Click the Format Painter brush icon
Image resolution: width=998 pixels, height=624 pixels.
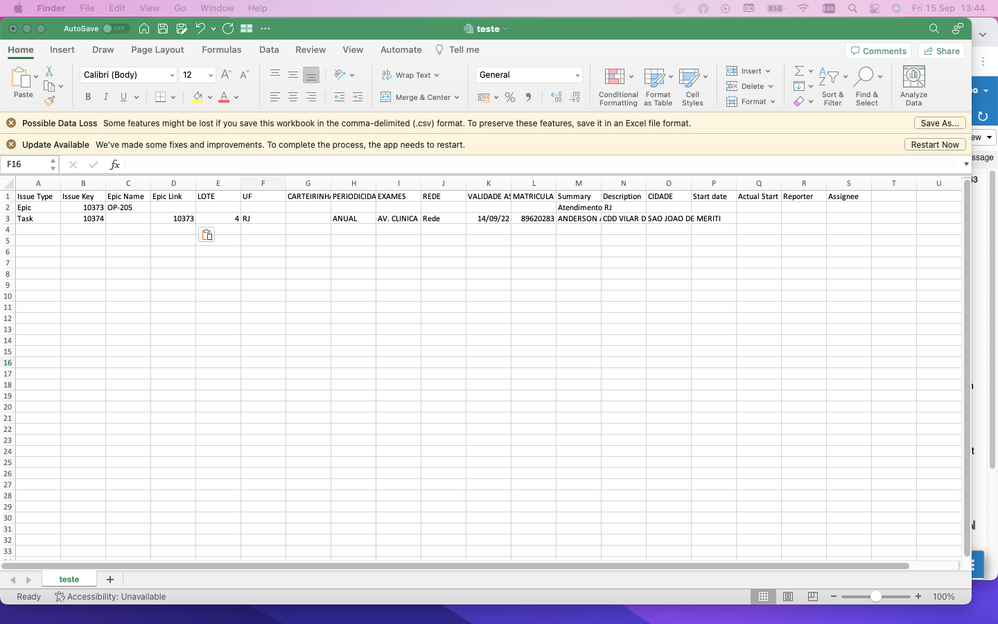click(49, 101)
